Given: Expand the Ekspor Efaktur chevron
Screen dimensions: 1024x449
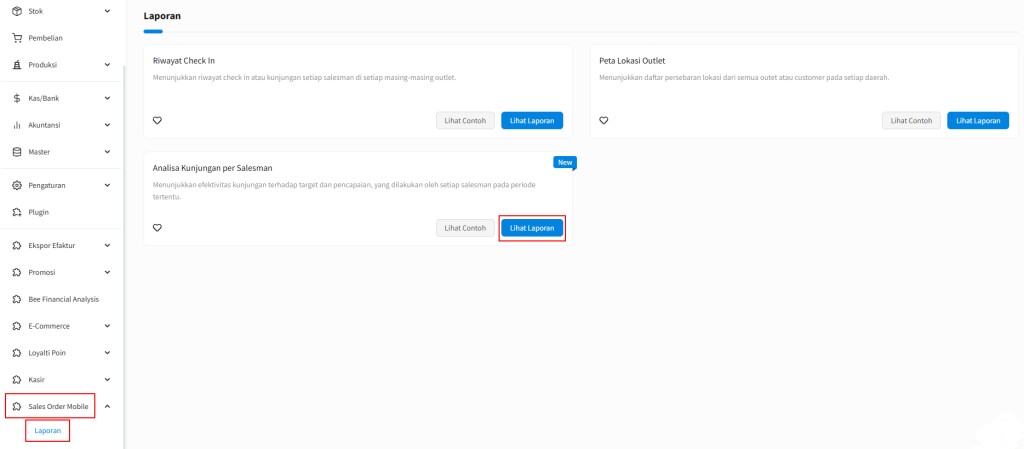Looking at the screenshot, I should point(107,245).
